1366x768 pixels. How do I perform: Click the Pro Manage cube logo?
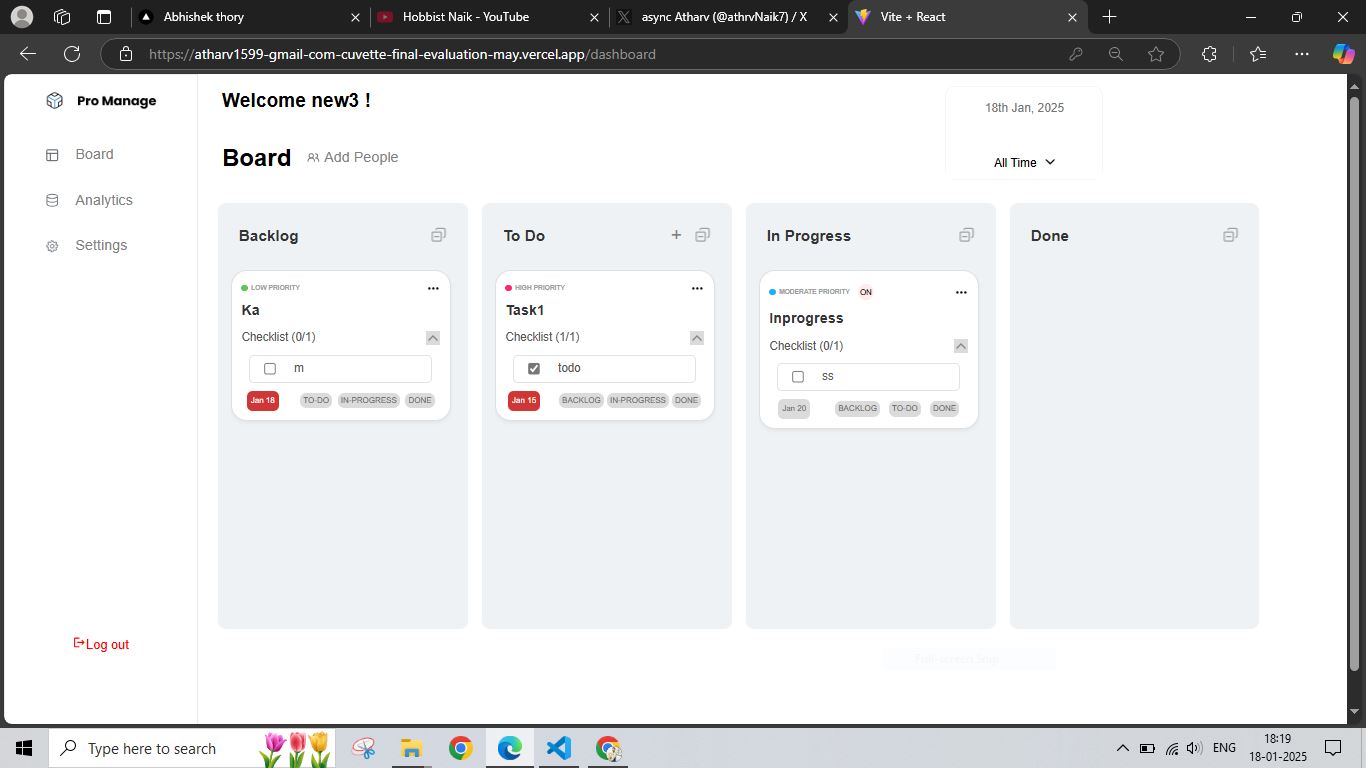[x=55, y=101]
